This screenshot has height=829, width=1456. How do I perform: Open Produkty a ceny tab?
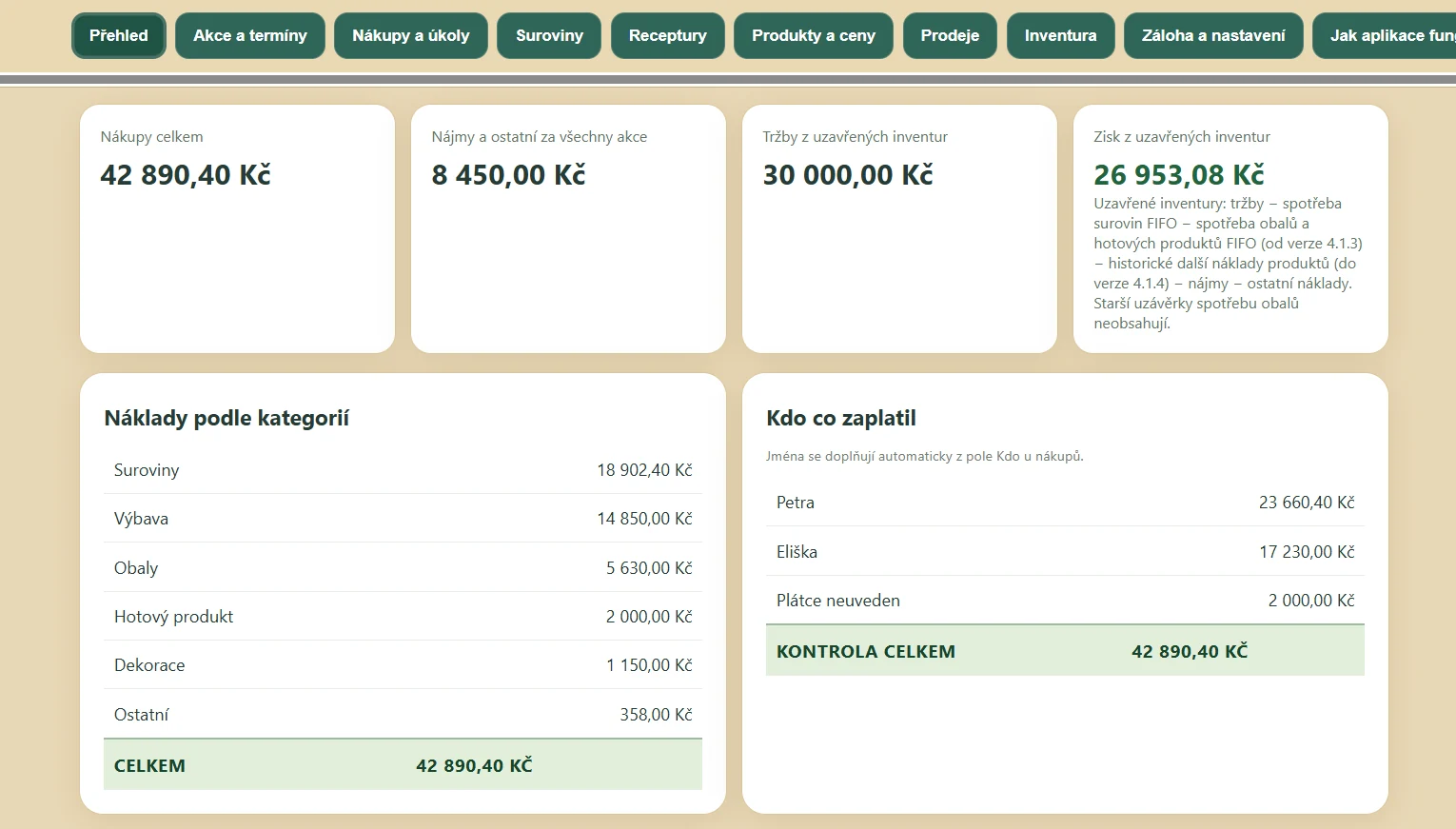pos(814,36)
